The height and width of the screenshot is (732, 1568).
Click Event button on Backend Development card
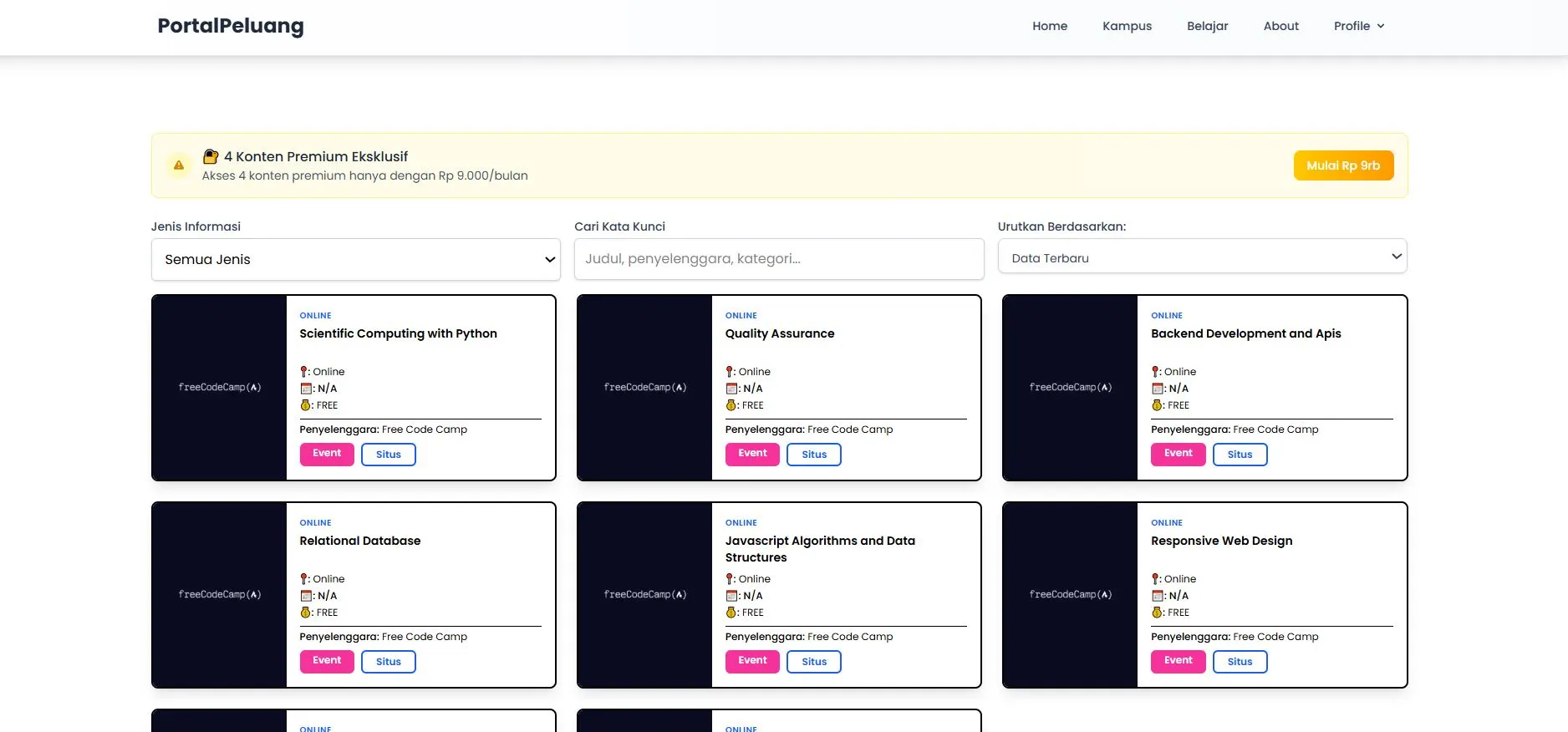(x=1179, y=454)
